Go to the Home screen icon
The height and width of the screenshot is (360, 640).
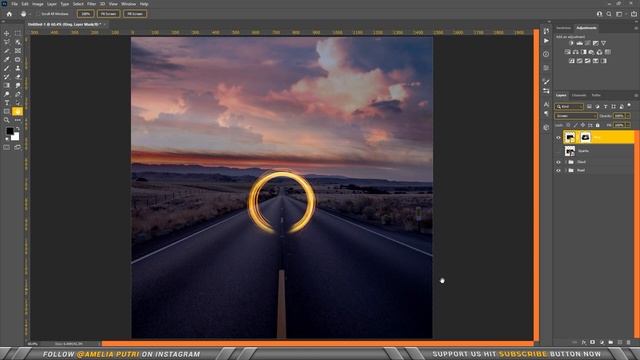[x=9, y=14]
